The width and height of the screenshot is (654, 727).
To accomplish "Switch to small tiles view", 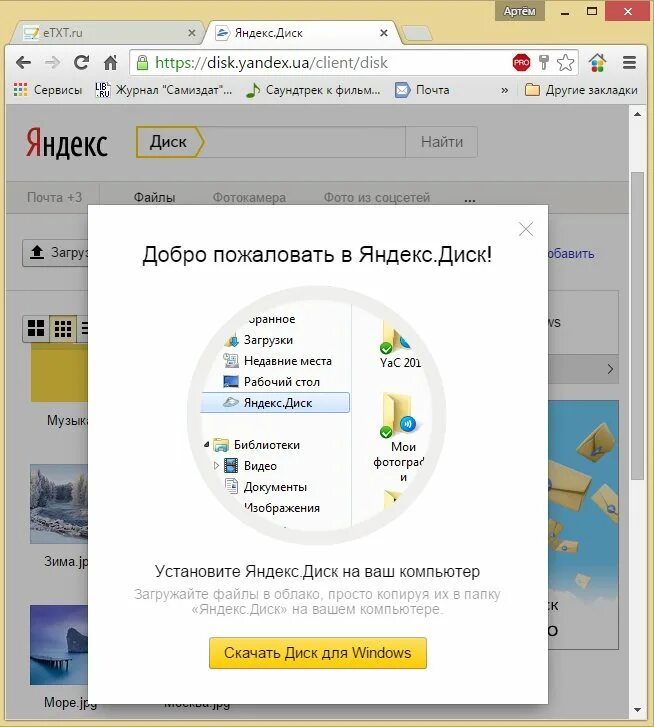I will 63,328.
